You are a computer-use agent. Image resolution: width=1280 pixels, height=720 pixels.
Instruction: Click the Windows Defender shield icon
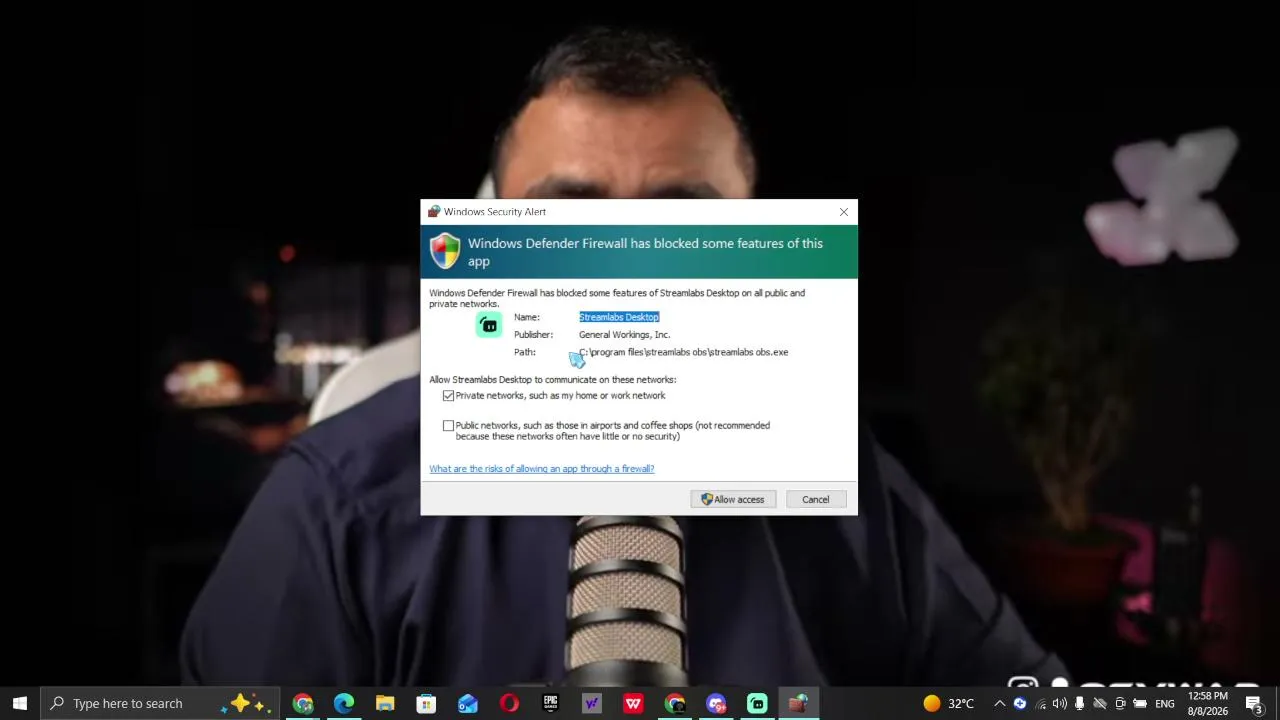pos(445,251)
